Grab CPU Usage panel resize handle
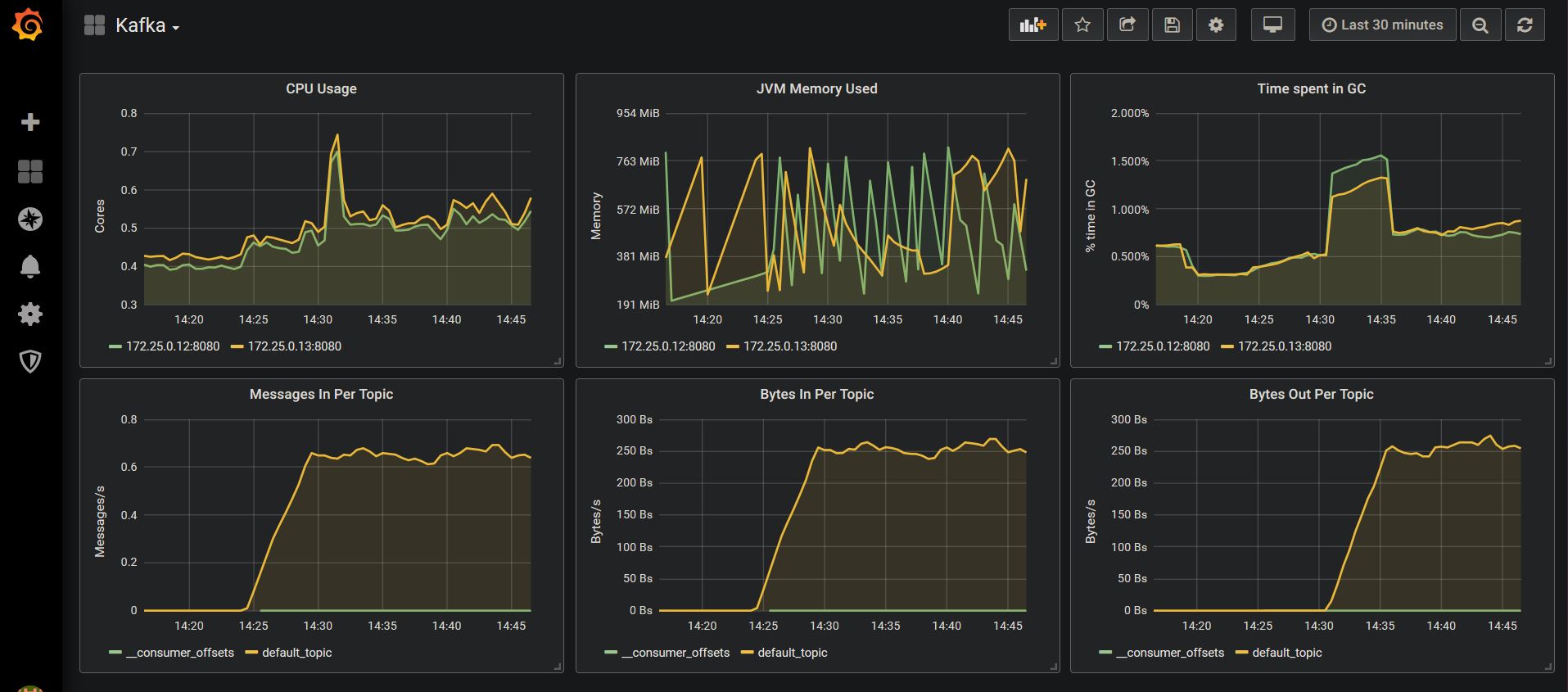Viewport: 1568px width, 692px height. pos(558,361)
